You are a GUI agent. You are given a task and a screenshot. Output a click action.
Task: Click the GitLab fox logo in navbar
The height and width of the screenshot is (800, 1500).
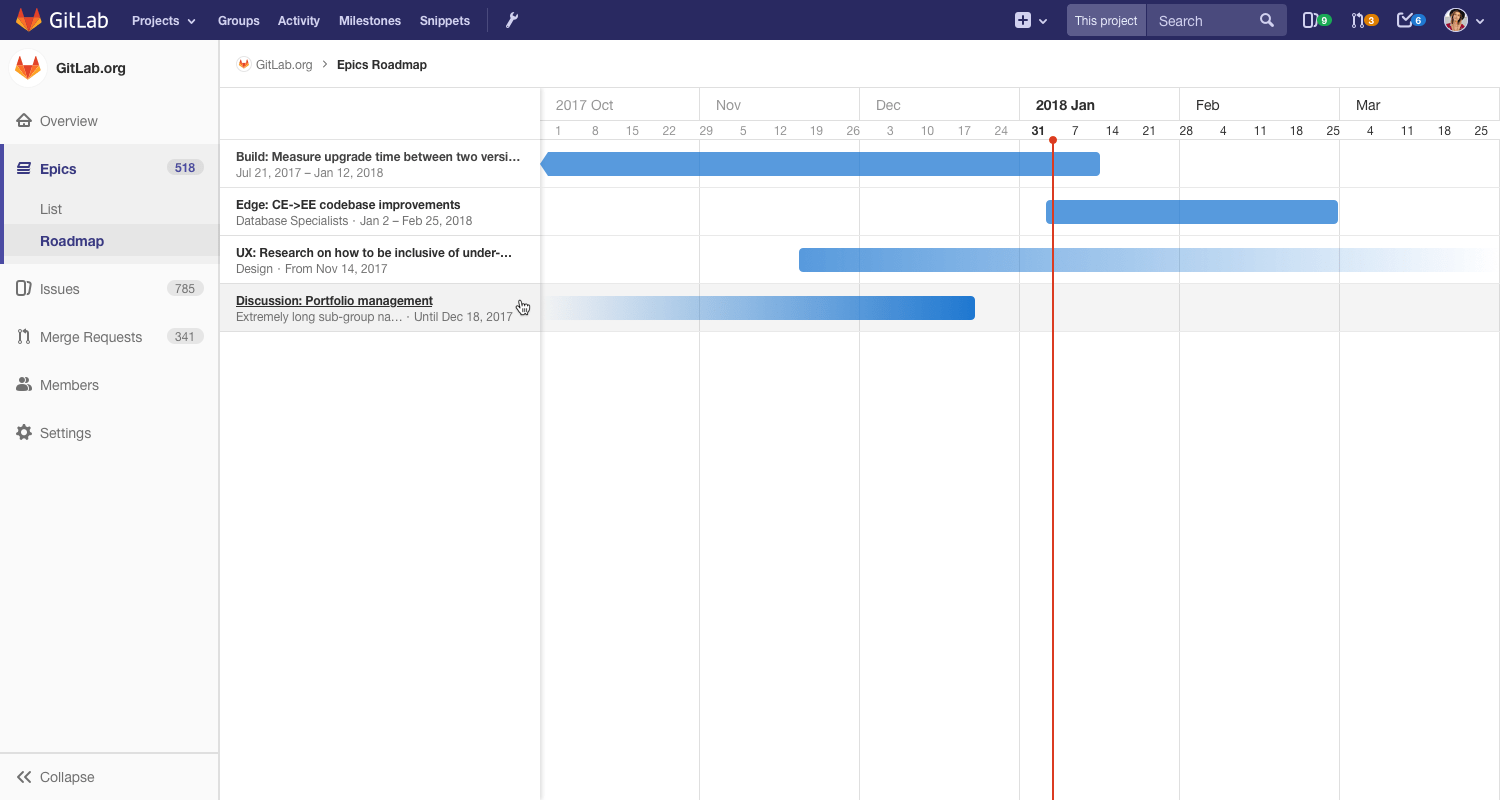point(29,20)
